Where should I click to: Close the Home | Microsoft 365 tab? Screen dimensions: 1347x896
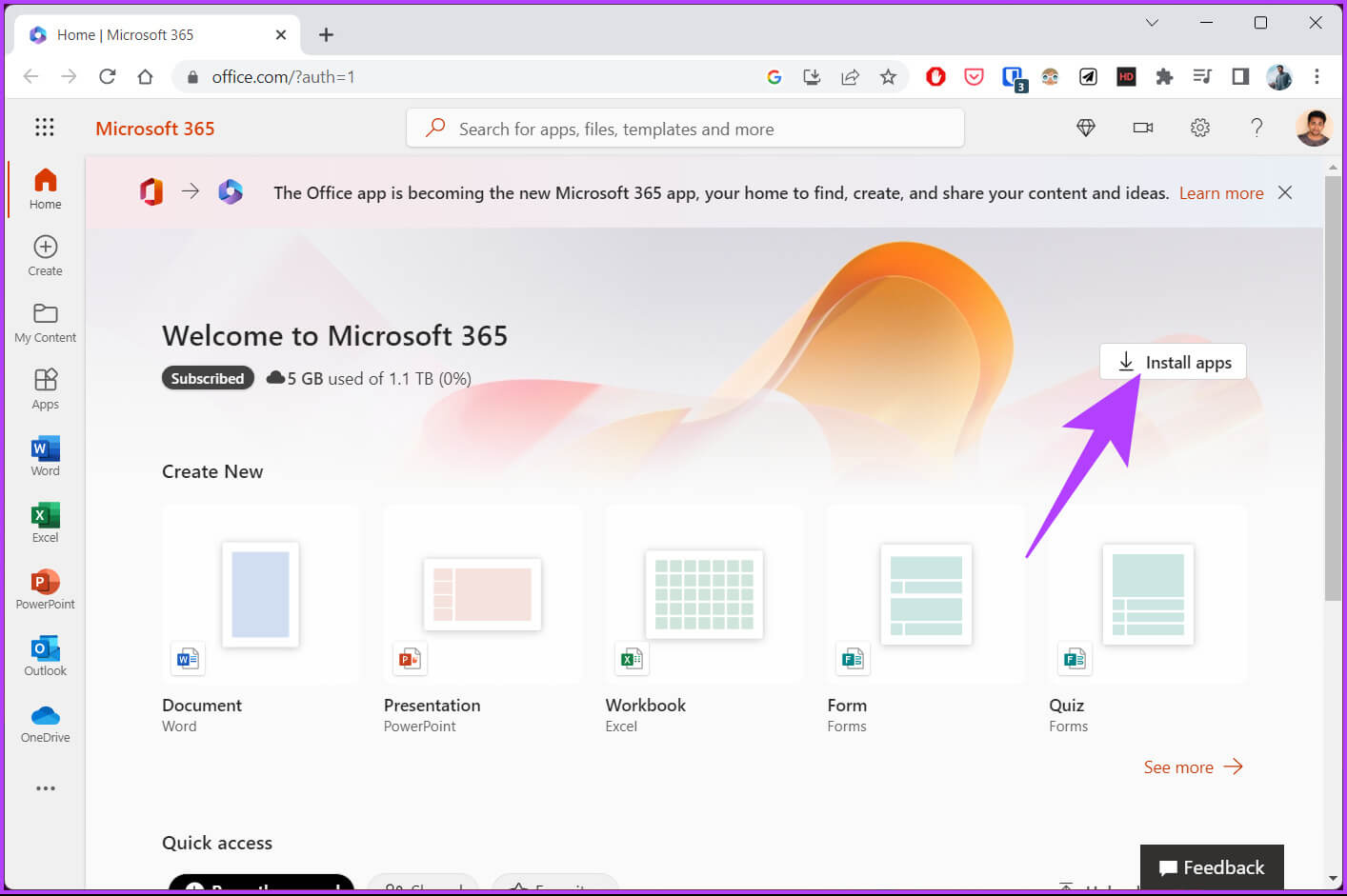tap(280, 35)
